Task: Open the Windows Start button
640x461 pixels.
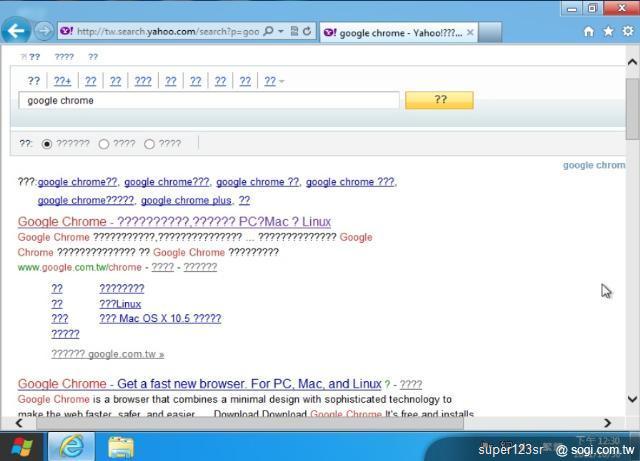Action: (22, 447)
